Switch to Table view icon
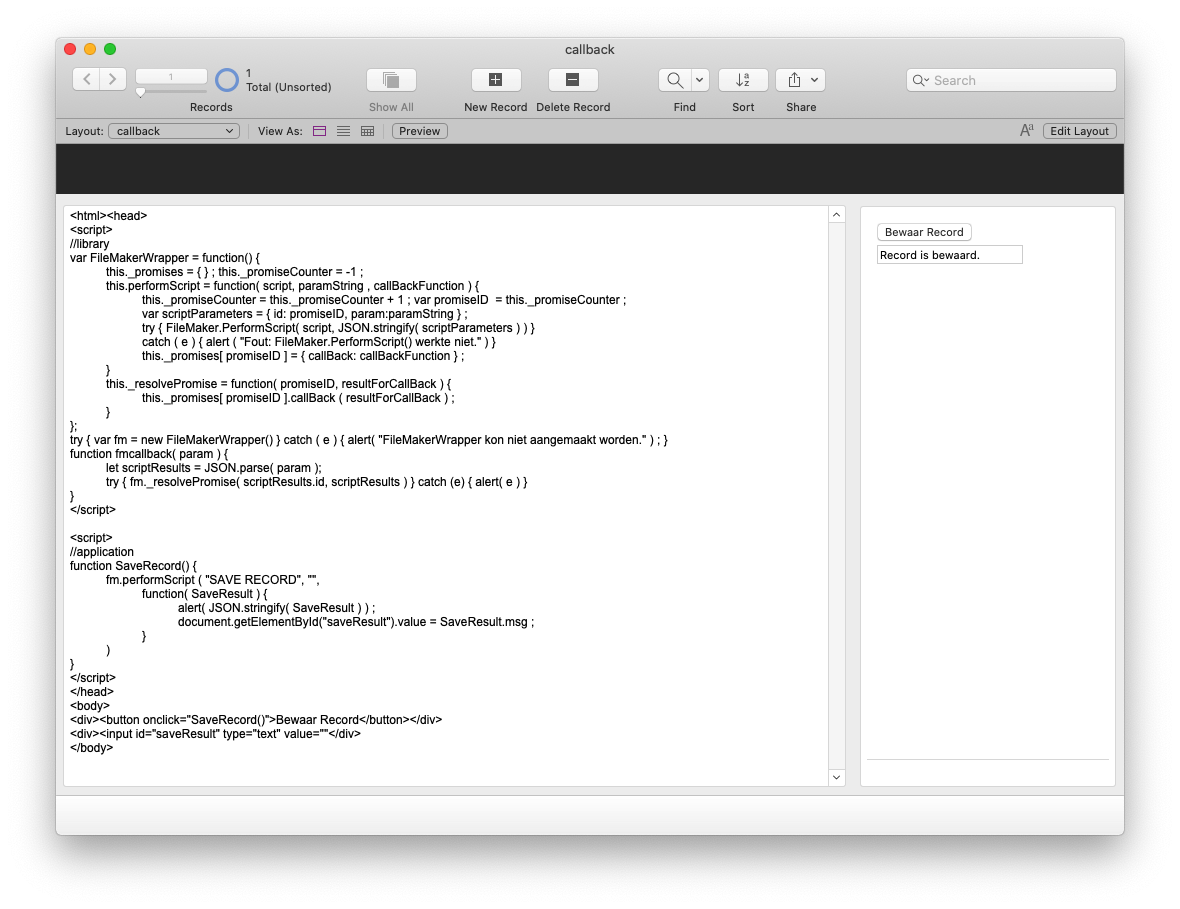1180x909 pixels. click(x=367, y=131)
